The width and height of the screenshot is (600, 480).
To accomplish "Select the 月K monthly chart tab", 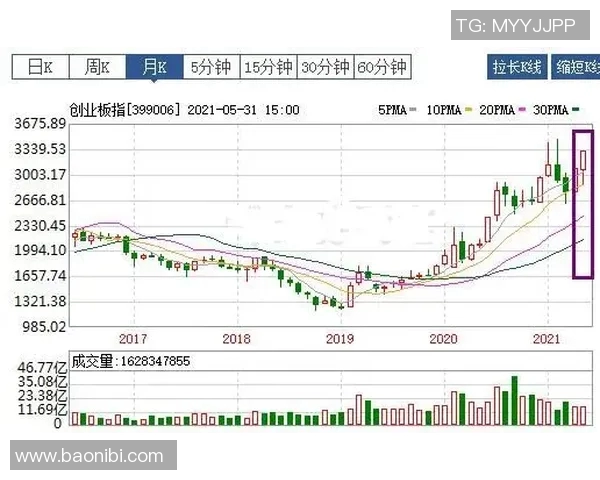I will point(155,67).
